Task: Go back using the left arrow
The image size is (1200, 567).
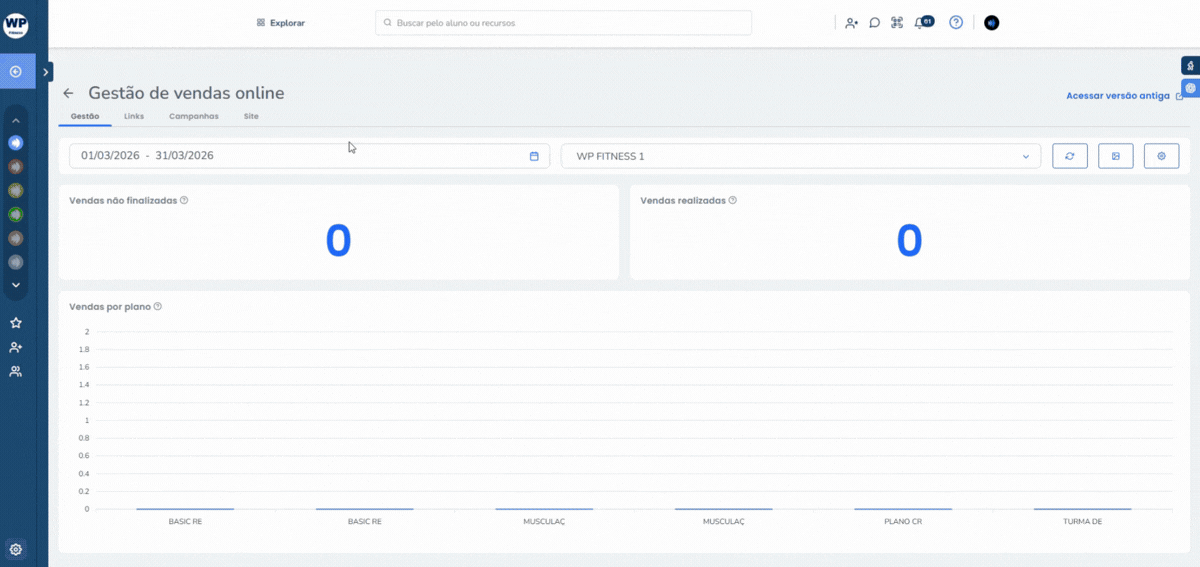Action: (68, 93)
